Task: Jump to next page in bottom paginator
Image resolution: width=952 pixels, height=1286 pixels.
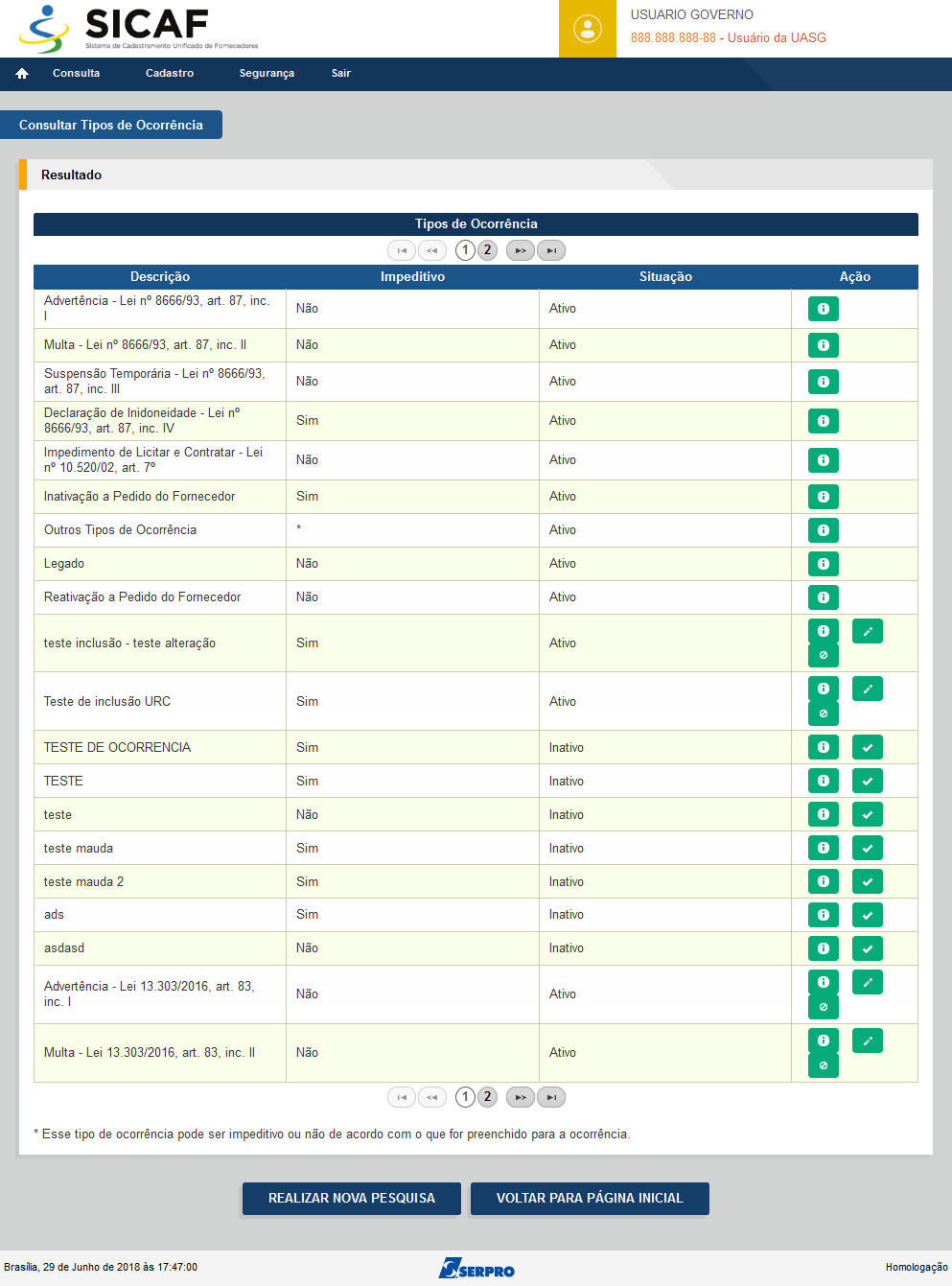Action: click(521, 1097)
